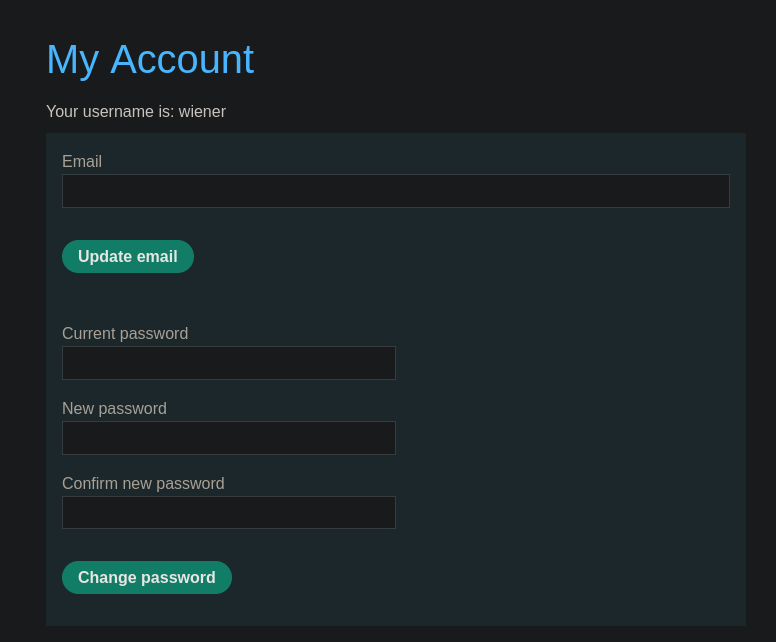Focus the Email input field
776x642 pixels.
[396, 191]
